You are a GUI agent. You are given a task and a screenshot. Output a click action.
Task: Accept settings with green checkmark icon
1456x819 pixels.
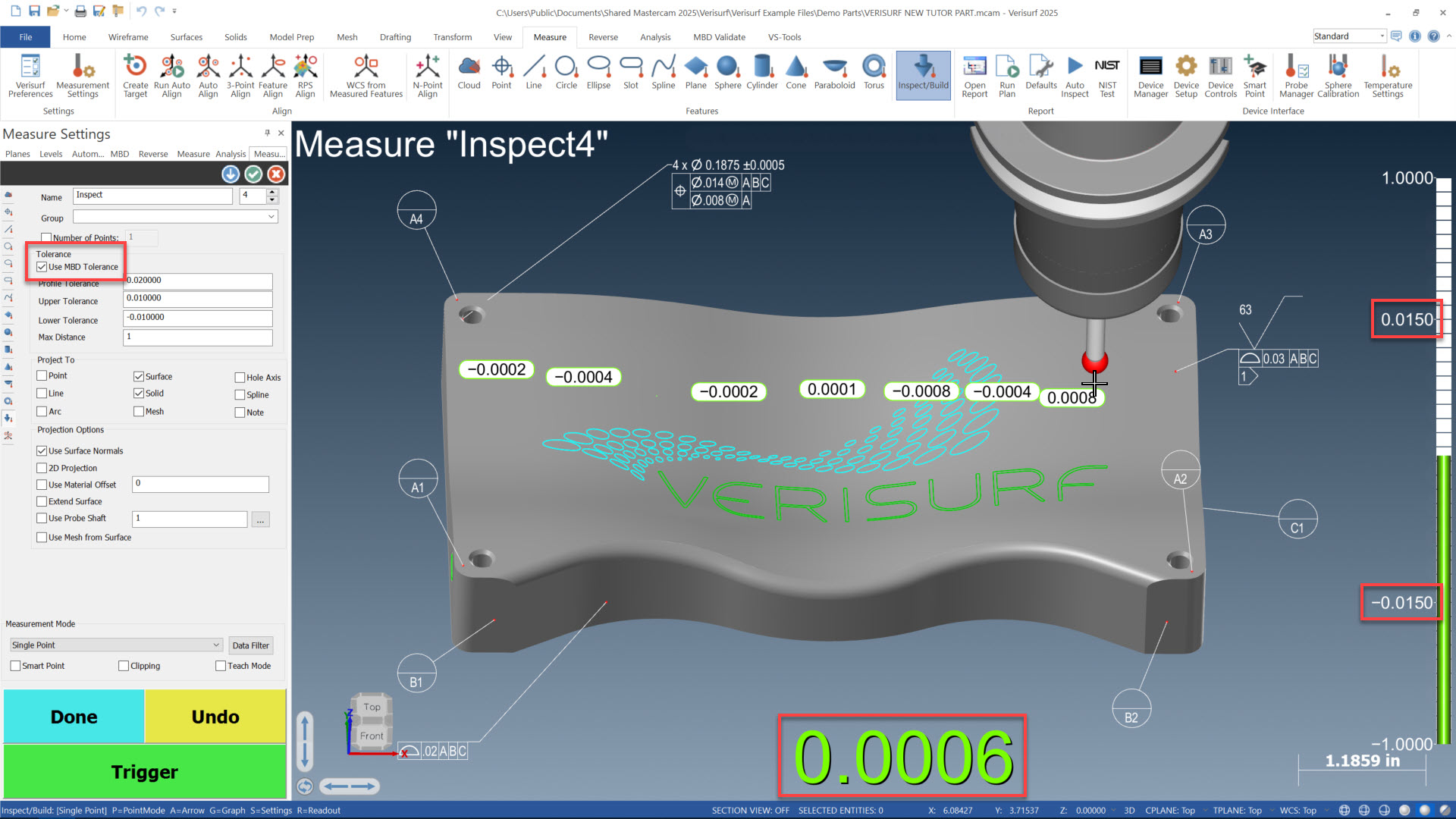pyautogui.click(x=253, y=174)
